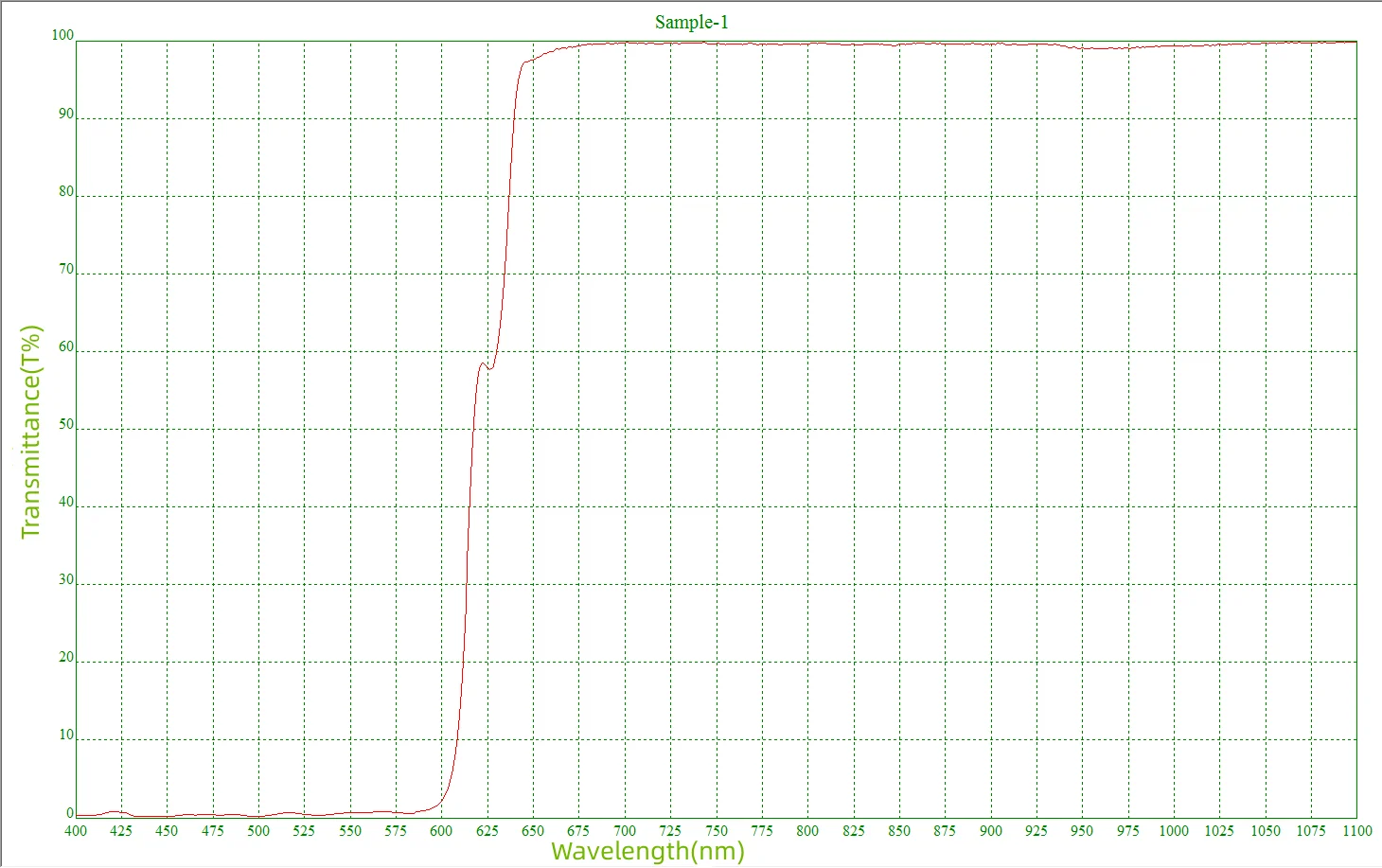
Task: Click the 650 wavelength tick label
Action: 533,830
